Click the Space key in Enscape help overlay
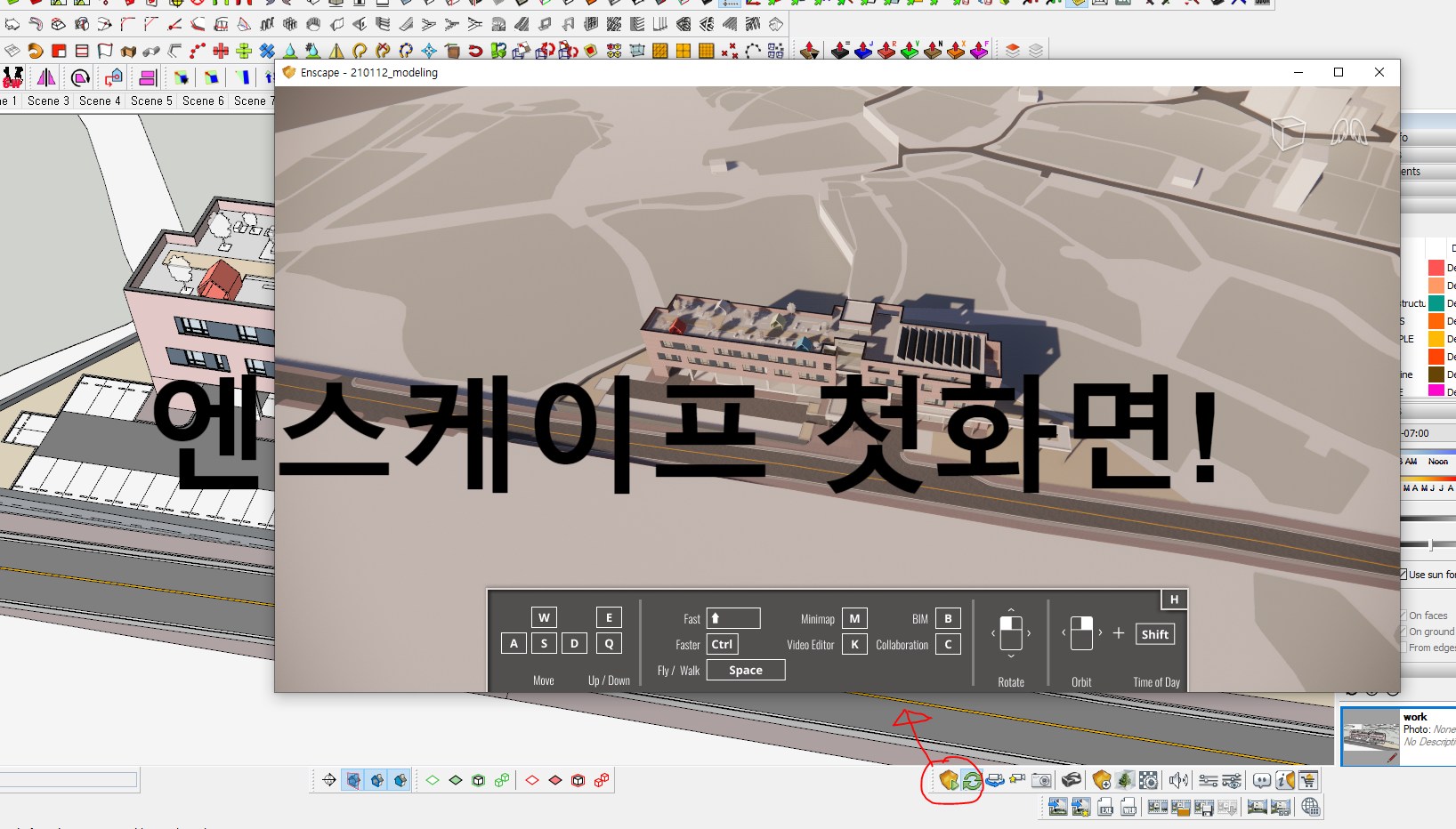 coord(746,670)
